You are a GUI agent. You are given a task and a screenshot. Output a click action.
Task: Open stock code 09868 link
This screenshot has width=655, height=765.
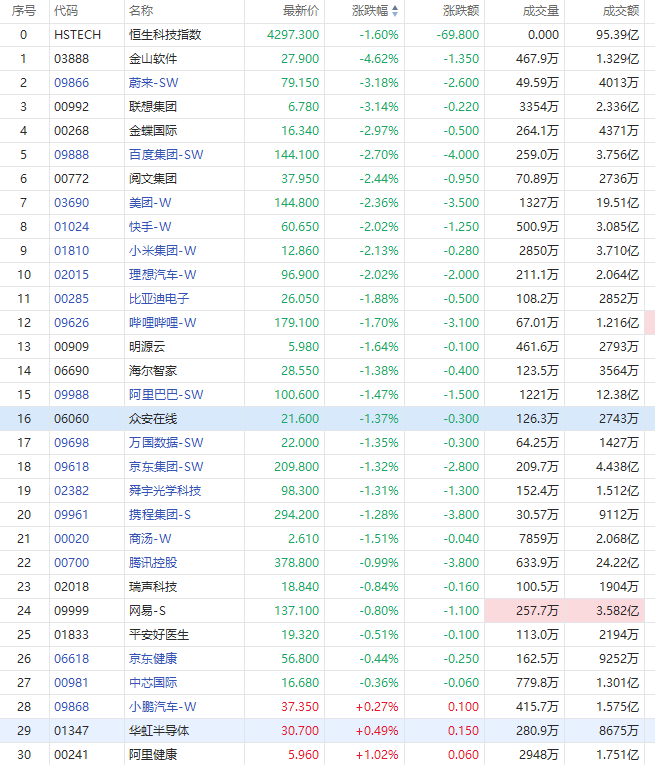pyautogui.click(x=72, y=706)
